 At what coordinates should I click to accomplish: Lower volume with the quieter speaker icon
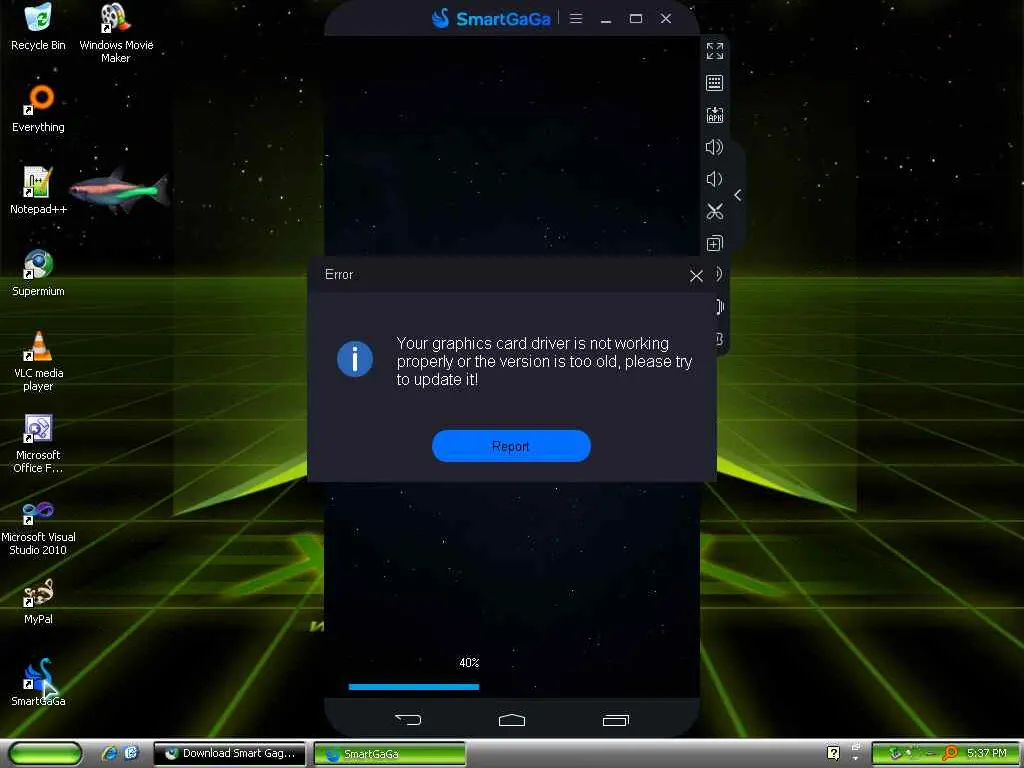coord(714,179)
